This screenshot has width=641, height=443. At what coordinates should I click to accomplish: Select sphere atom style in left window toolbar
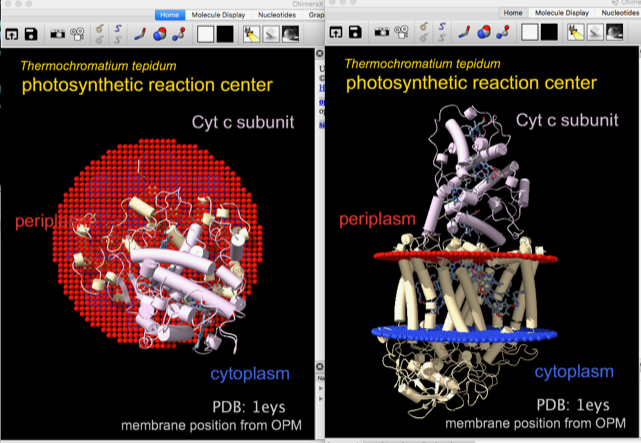coord(162,34)
